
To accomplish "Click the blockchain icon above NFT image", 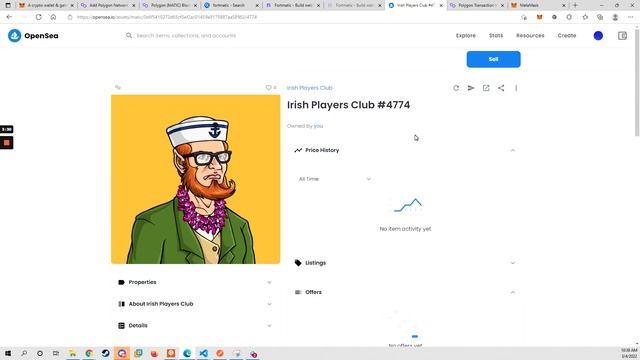I will coord(118,87).
